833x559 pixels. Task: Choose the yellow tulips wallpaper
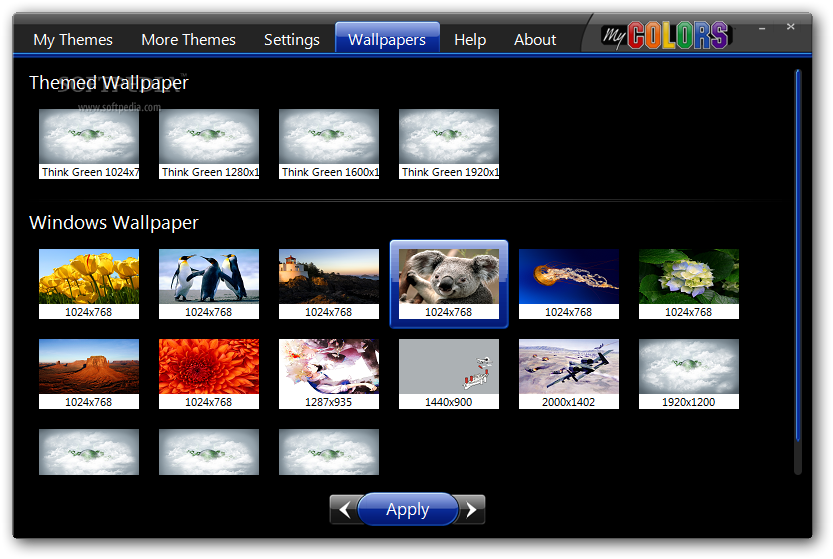point(89,284)
